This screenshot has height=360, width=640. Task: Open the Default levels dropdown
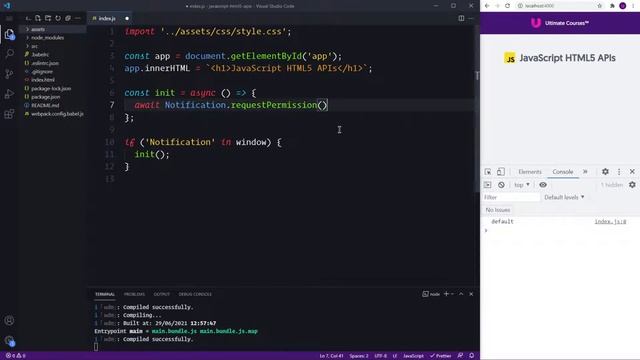[x=564, y=197]
